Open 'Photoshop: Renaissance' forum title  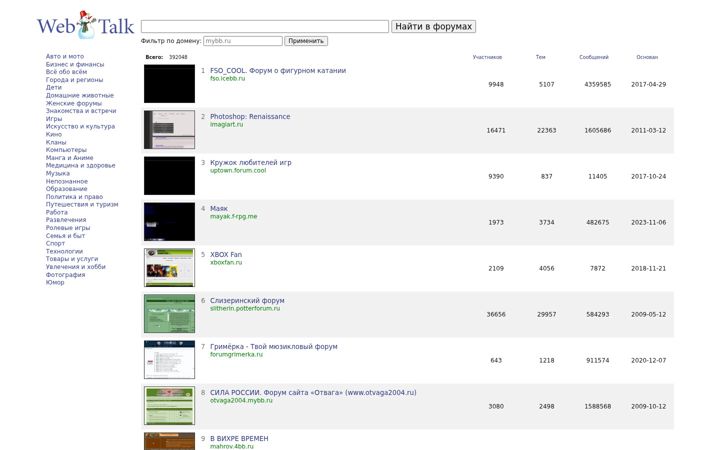tap(250, 117)
